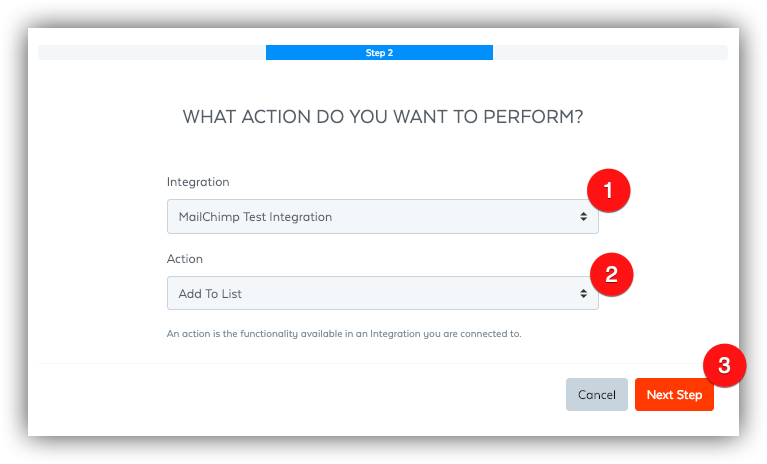Click the 'Add To List' selected value text

pyautogui.click(x=210, y=294)
